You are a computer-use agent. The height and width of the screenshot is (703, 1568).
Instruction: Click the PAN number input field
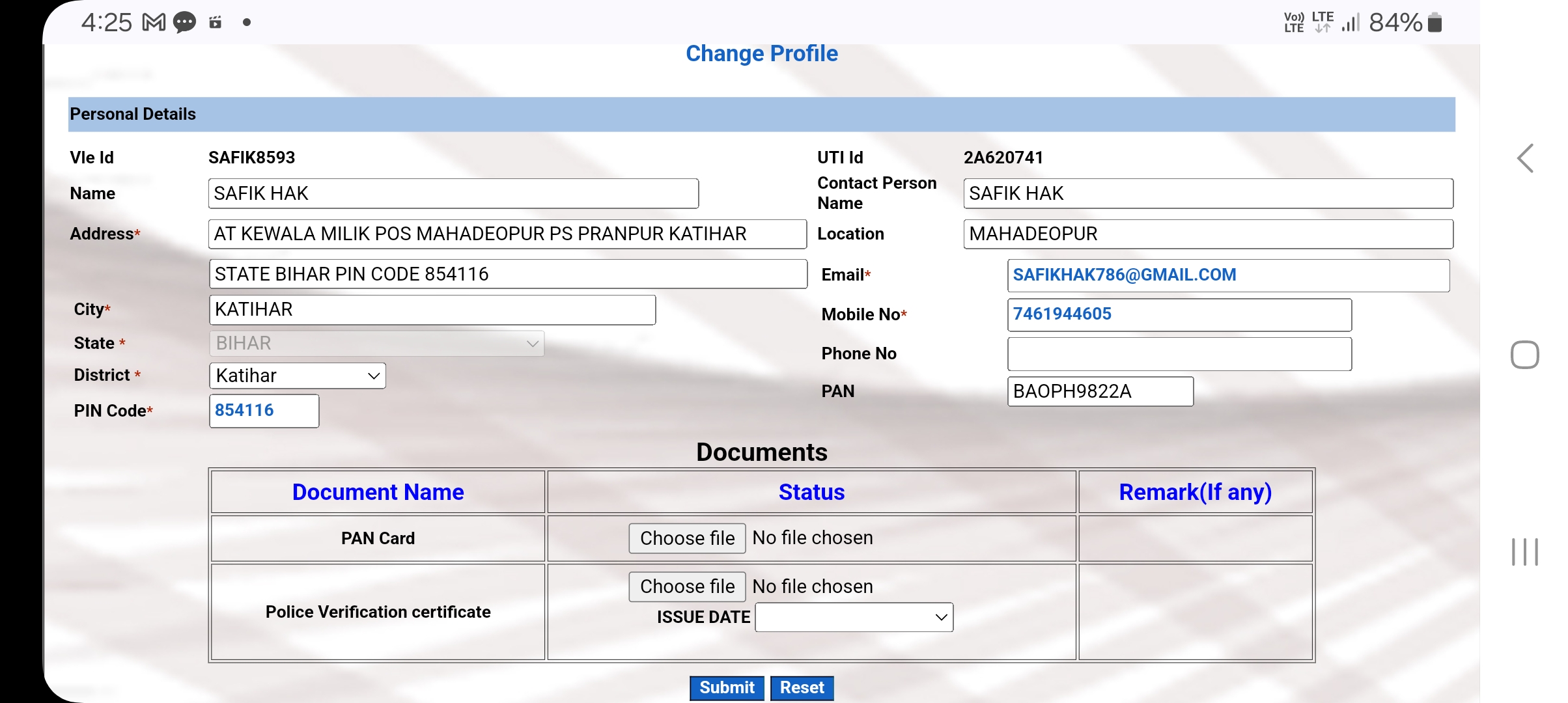[1100, 391]
